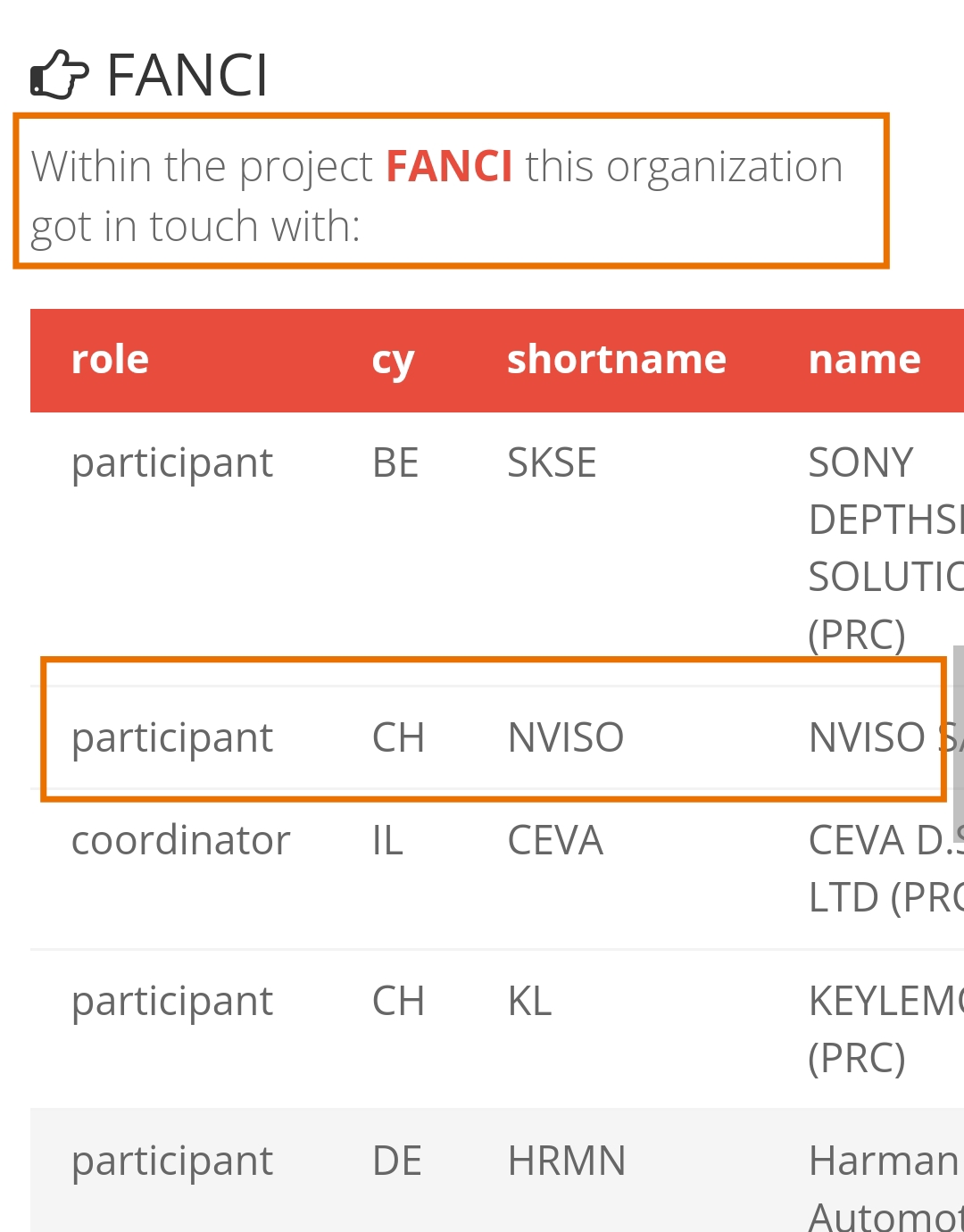The width and height of the screenshot is (964, 1232).
Task: Click the DE country code cell
Action: click(397, 1161)
